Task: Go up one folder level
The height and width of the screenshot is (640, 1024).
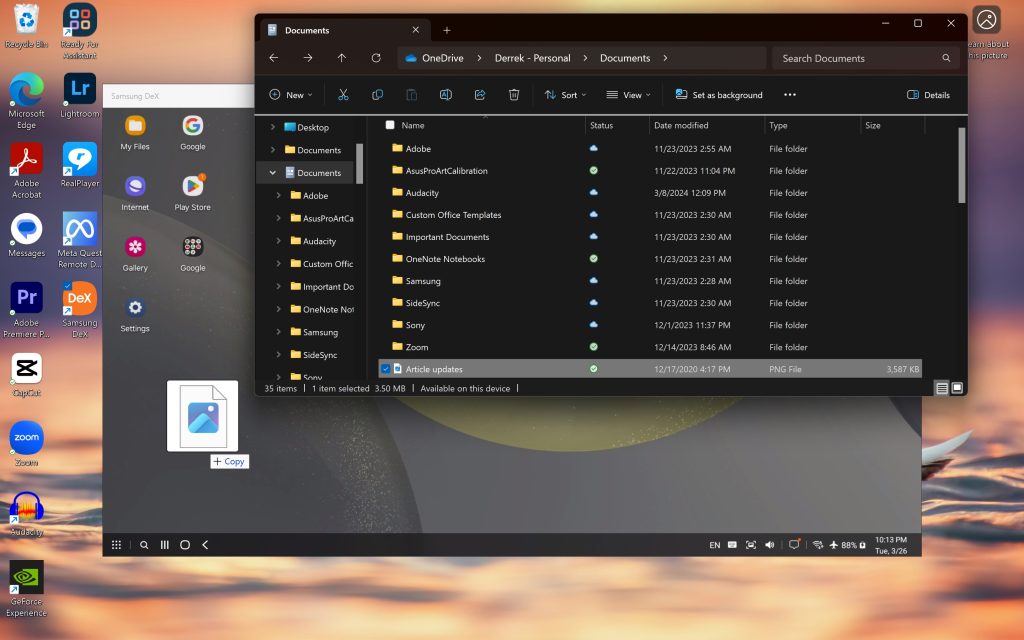Action: (x=342, y=58)
